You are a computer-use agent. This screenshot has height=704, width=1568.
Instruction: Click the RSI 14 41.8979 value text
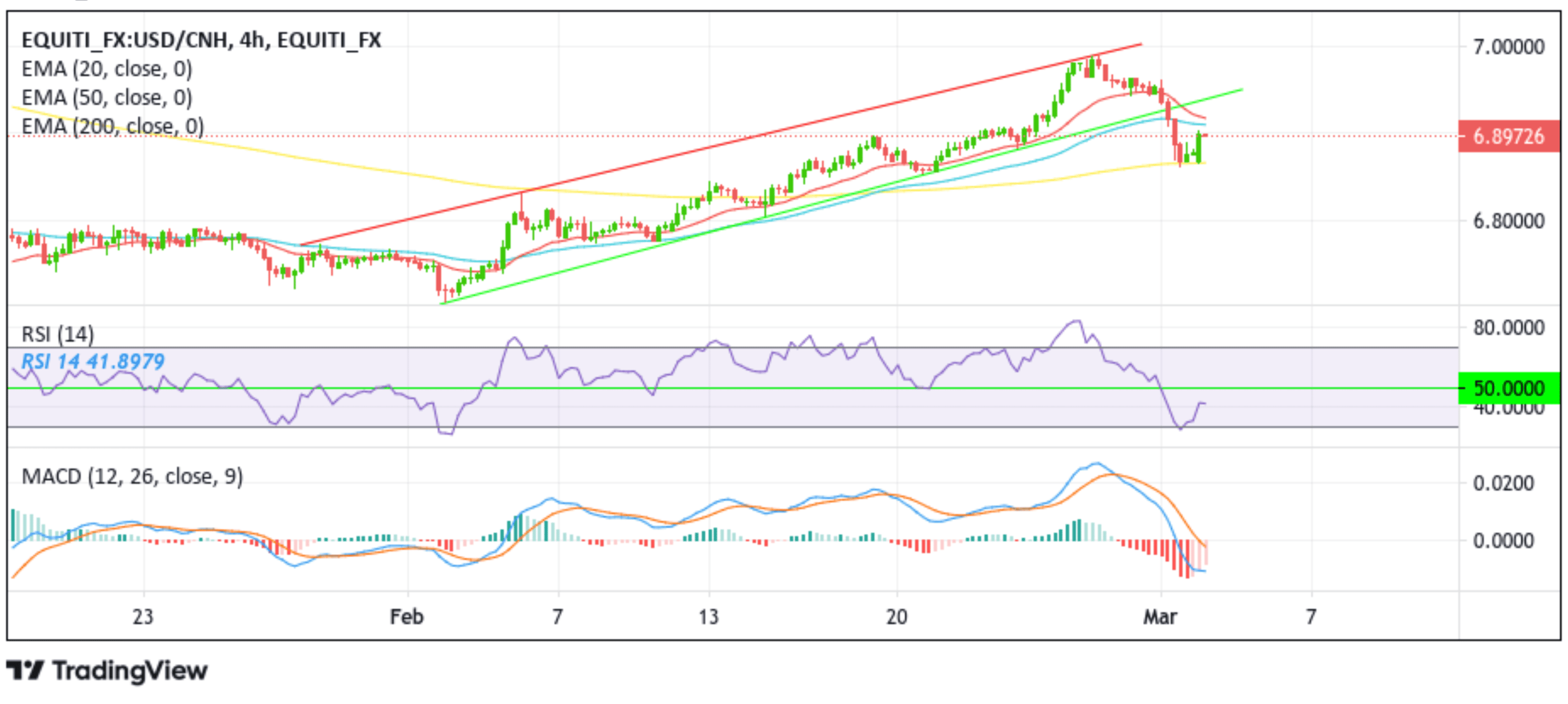click(93, 361)
